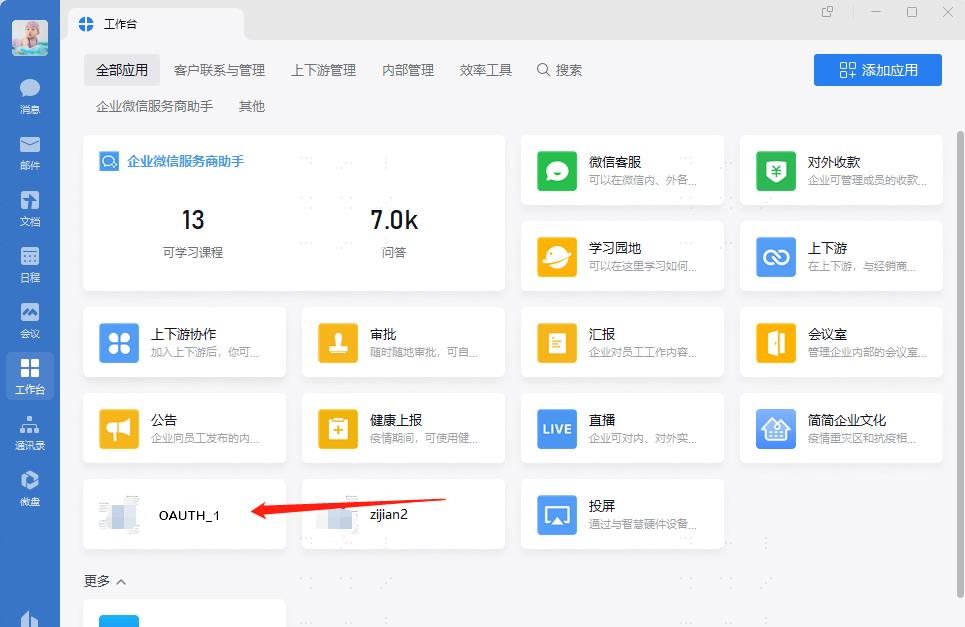Open the zijian2 application card
965x627 pixels.
[x=403, y=514]
